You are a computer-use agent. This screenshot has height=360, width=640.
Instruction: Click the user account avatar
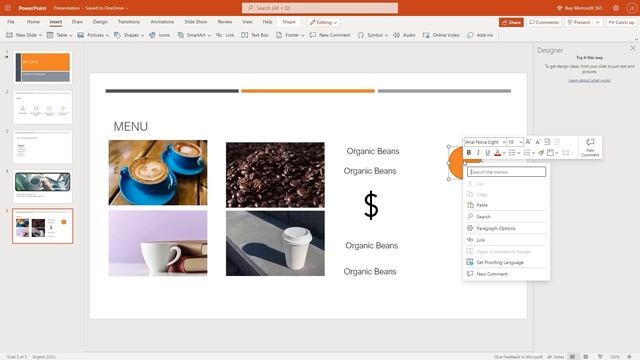point(631,8)
